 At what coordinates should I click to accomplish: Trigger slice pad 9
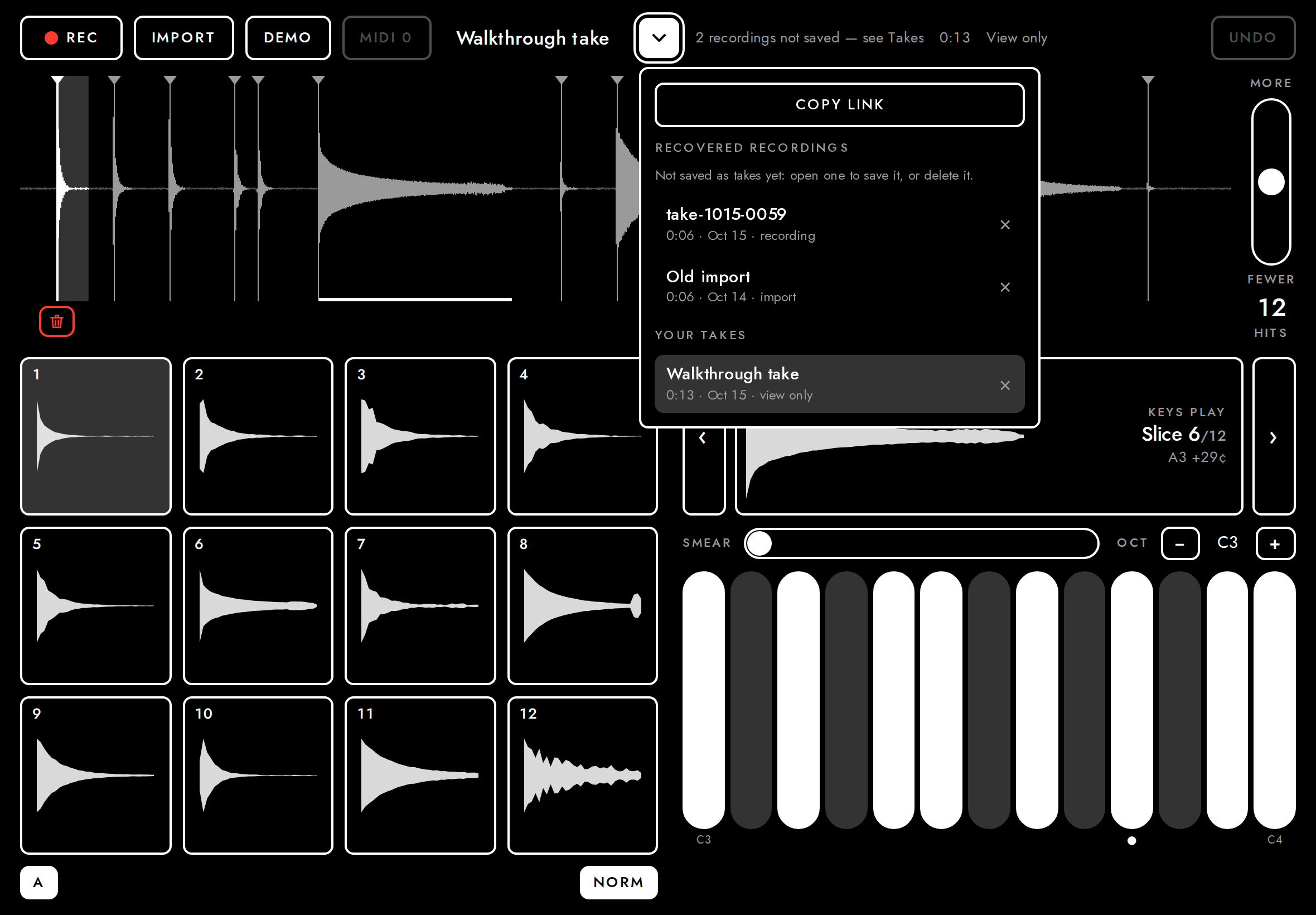96,776
